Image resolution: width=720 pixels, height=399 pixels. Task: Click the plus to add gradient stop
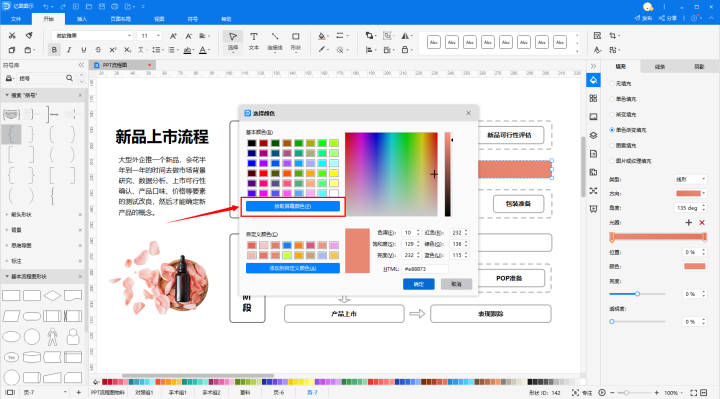tap(688, 223)
